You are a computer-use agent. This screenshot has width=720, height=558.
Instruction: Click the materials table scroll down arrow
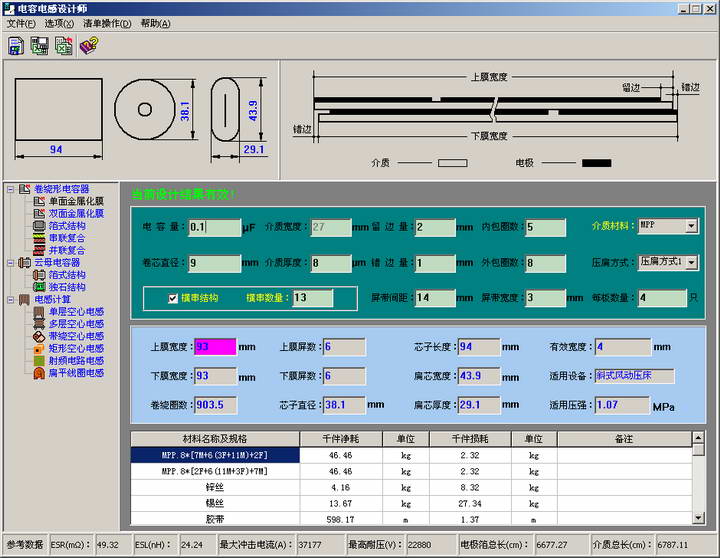697,519
